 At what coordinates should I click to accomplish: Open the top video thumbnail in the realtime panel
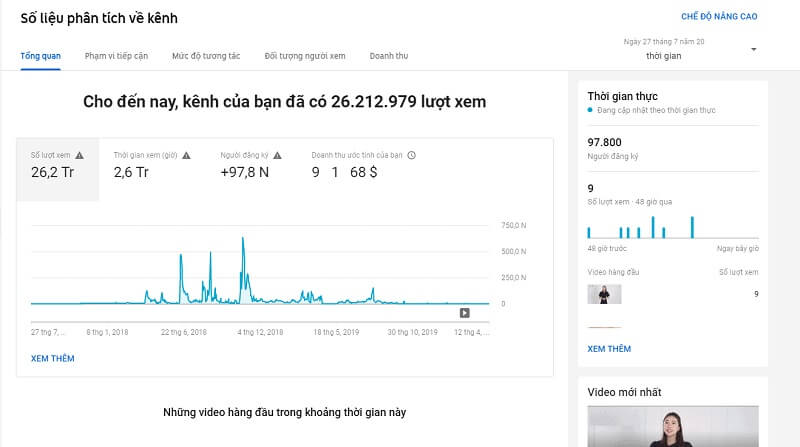[604, 294]
